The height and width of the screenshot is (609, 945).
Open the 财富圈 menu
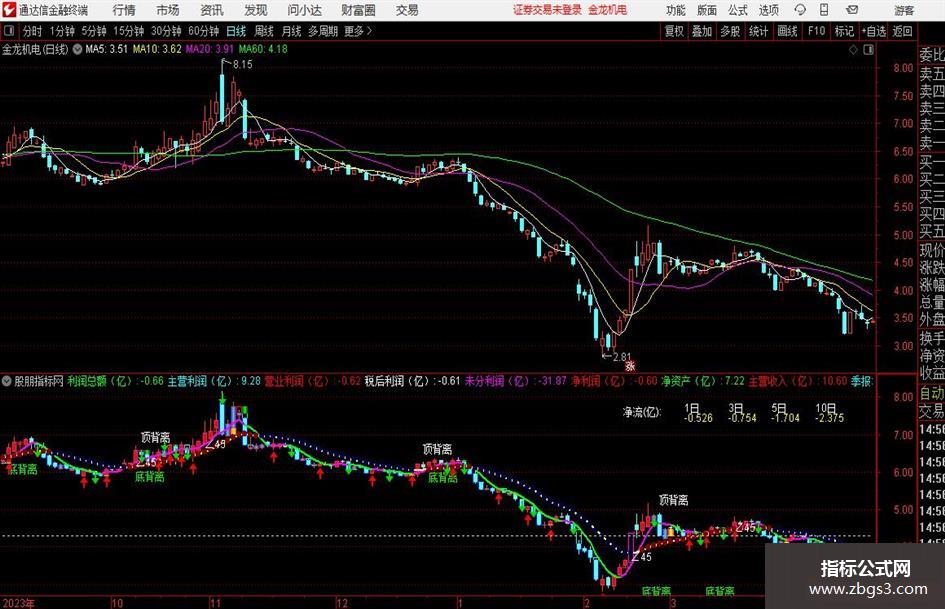click(358, 10)
